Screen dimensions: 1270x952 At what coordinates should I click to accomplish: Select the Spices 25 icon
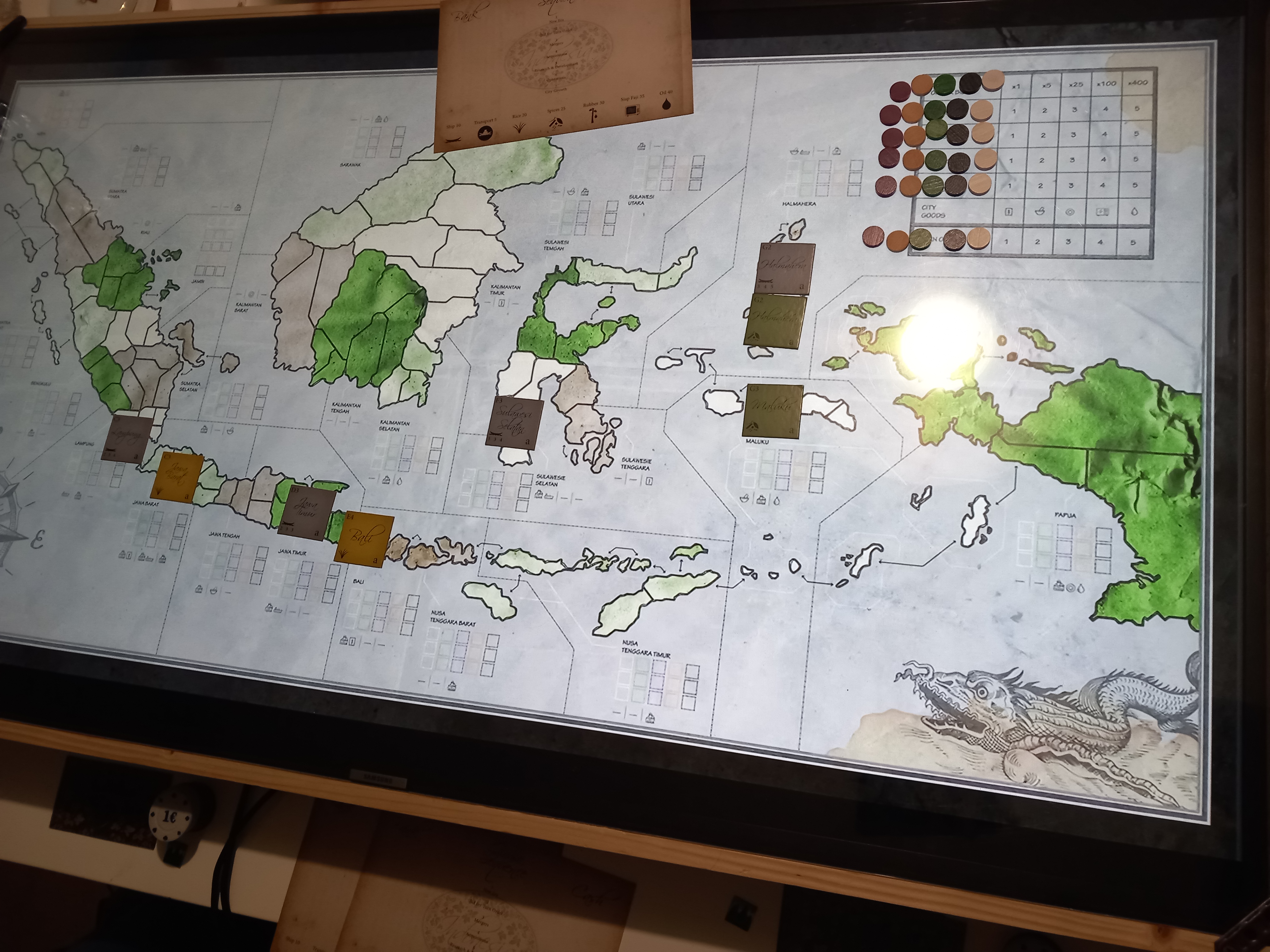556,124
